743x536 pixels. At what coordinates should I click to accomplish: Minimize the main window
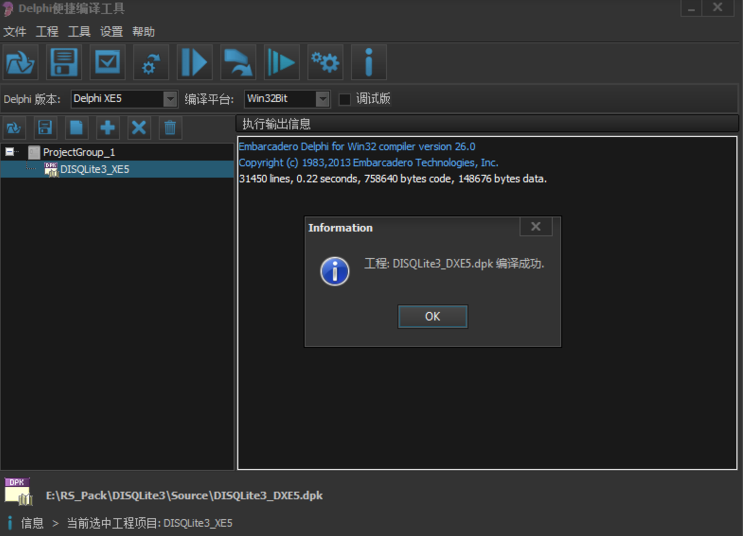click(x=691, y=8)
